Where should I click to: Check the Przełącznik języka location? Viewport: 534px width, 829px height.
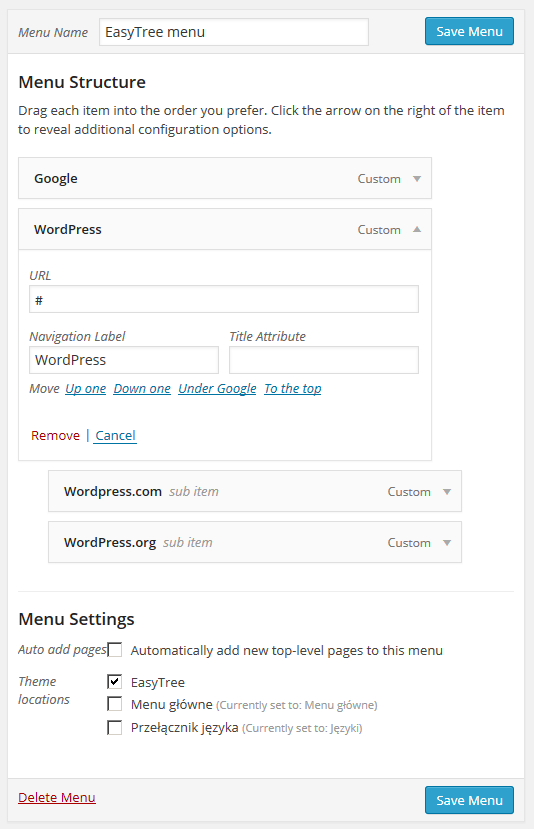click(115, 727)
